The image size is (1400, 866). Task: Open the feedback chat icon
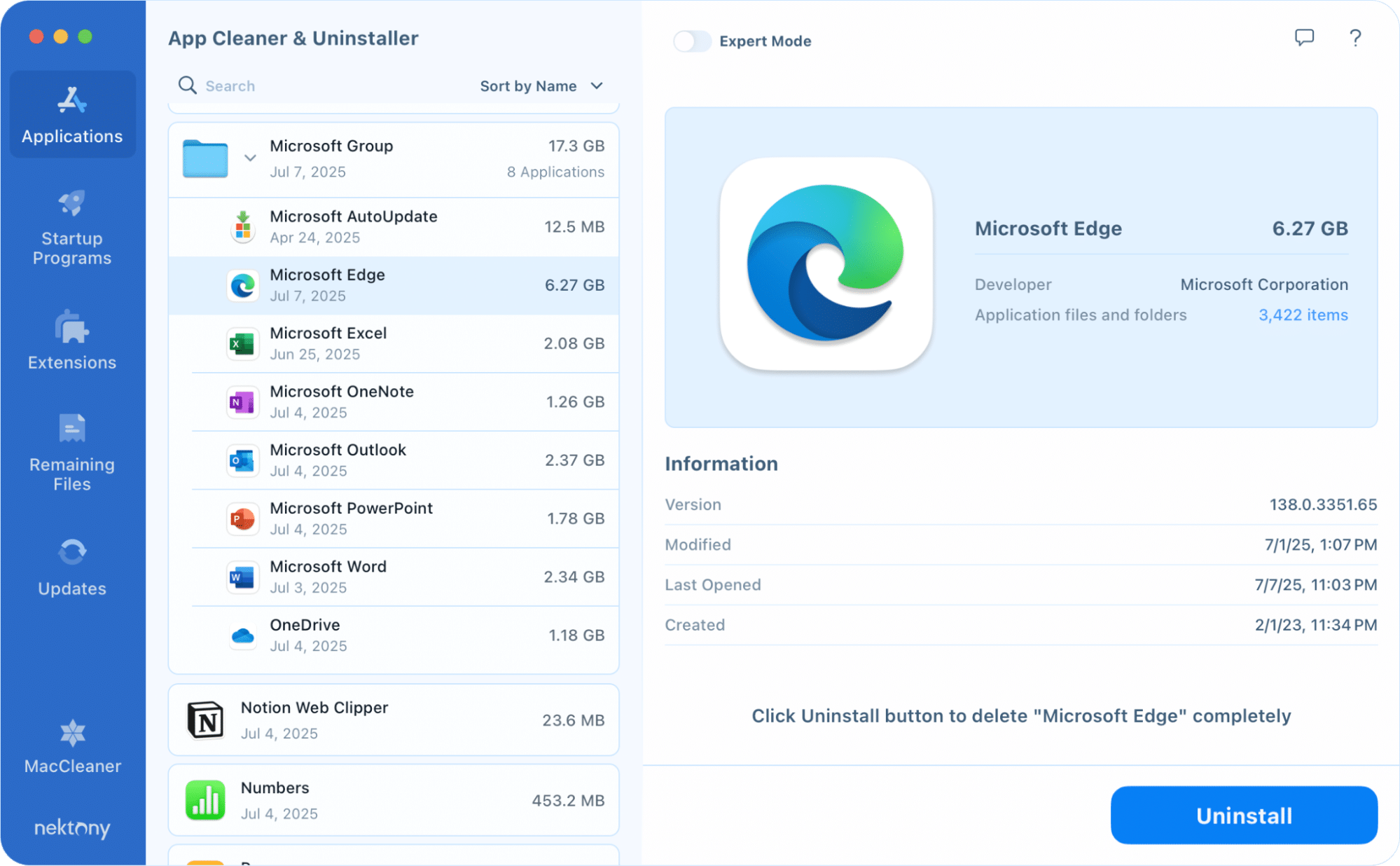[x=1304, y=39]
